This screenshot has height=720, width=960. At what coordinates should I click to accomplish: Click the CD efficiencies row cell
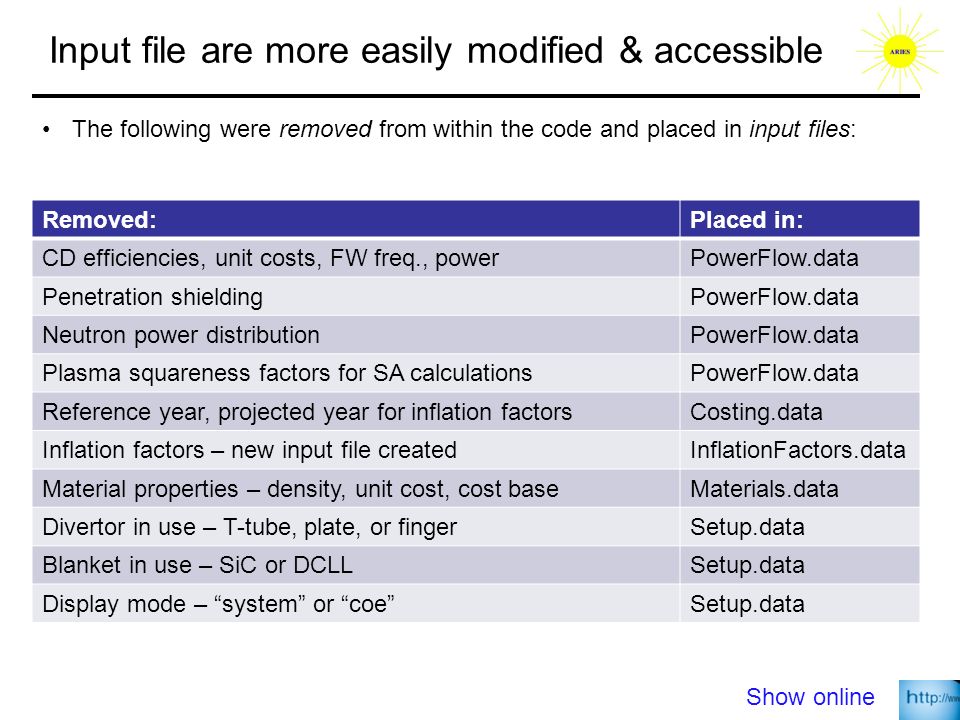pyautogui.click(x=356, y=258)
